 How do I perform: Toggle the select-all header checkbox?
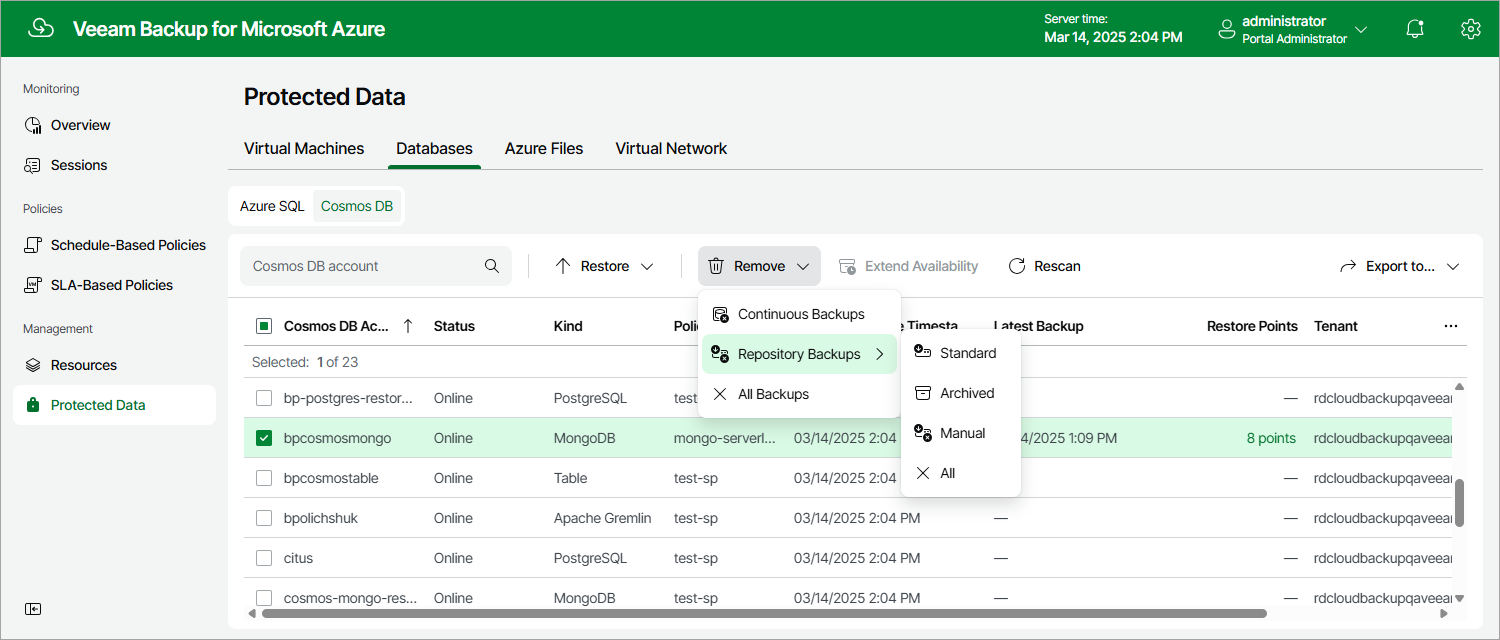[264, 326]
